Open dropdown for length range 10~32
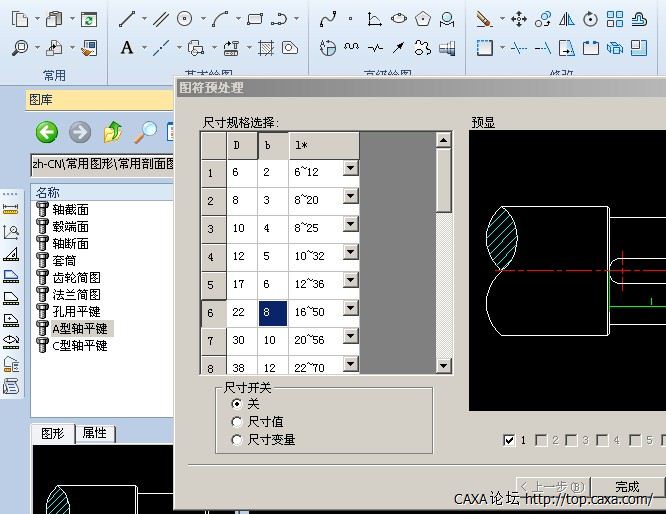Image resolution: width=666 pixels, height=514 pixels. [x=350, y=256]
